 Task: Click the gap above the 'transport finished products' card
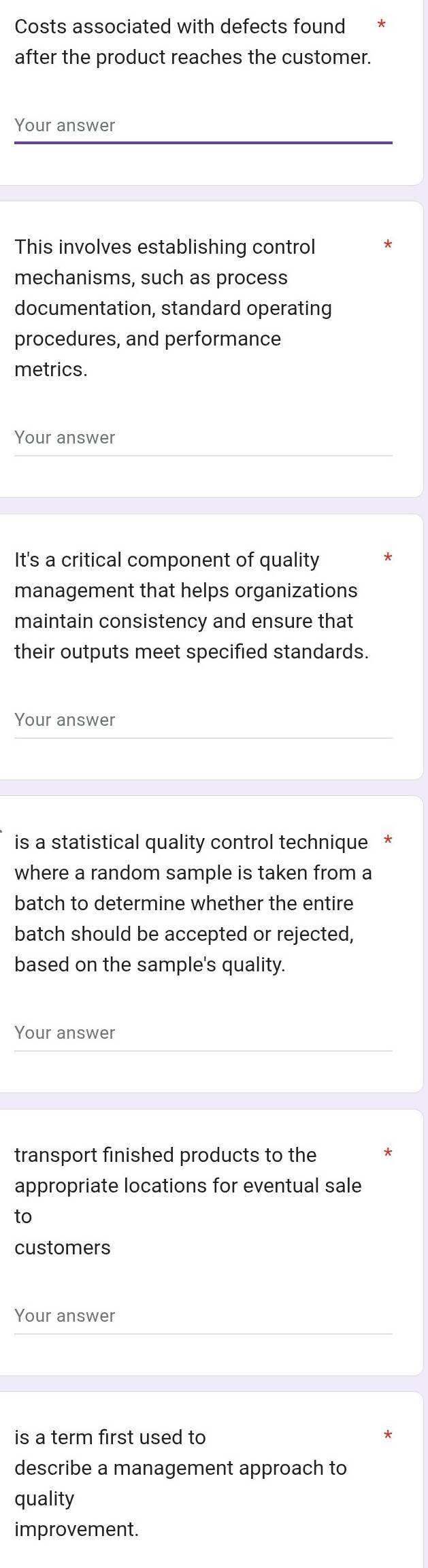212,1101
